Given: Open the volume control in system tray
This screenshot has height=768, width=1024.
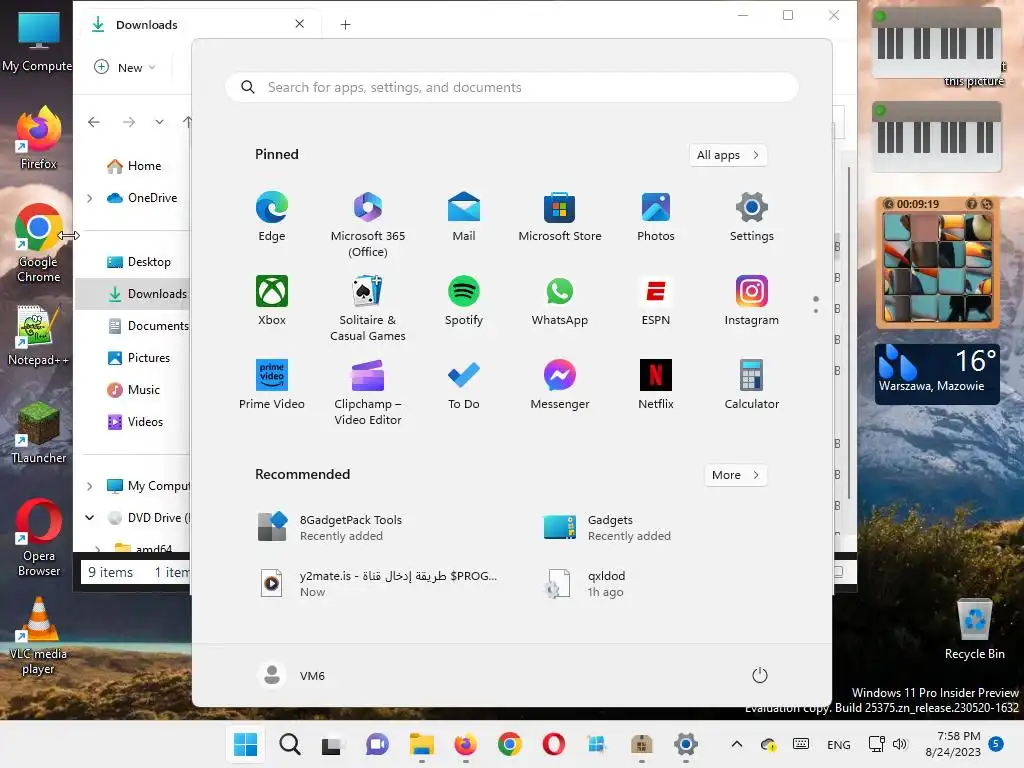Looking at the screenshot, I should (900, 744).
